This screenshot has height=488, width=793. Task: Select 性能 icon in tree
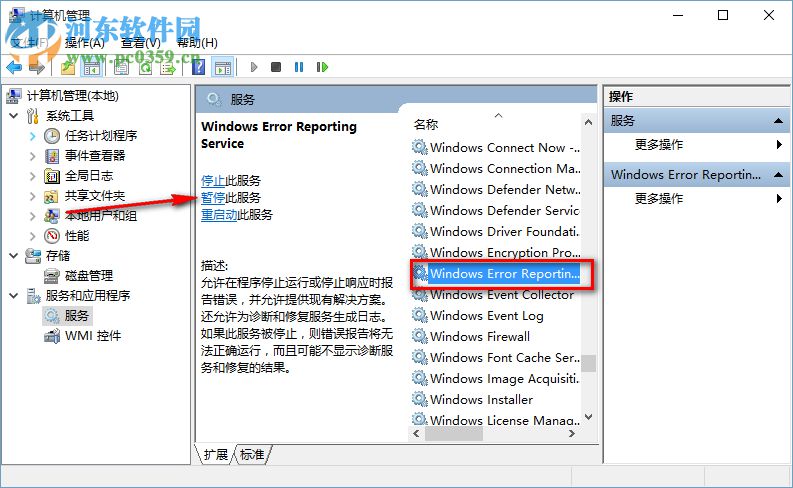coord(52,236)
